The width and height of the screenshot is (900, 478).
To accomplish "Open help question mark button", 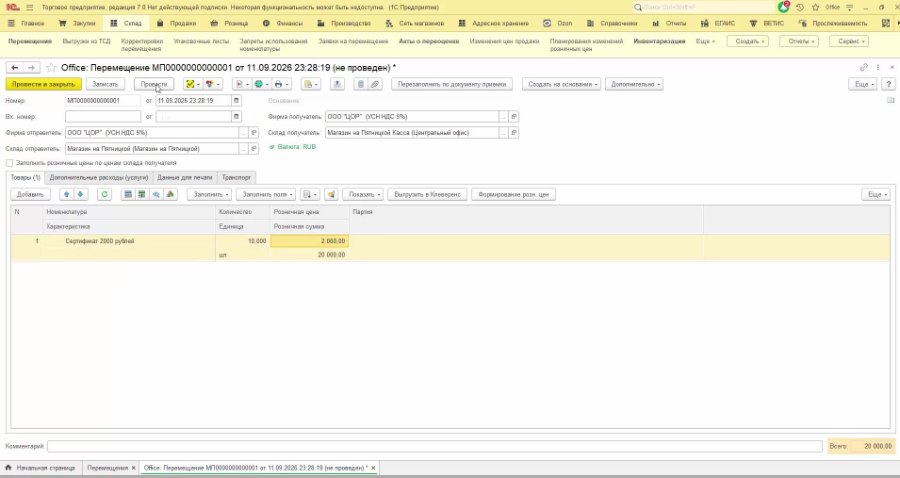I will click(x=889, y=84).
